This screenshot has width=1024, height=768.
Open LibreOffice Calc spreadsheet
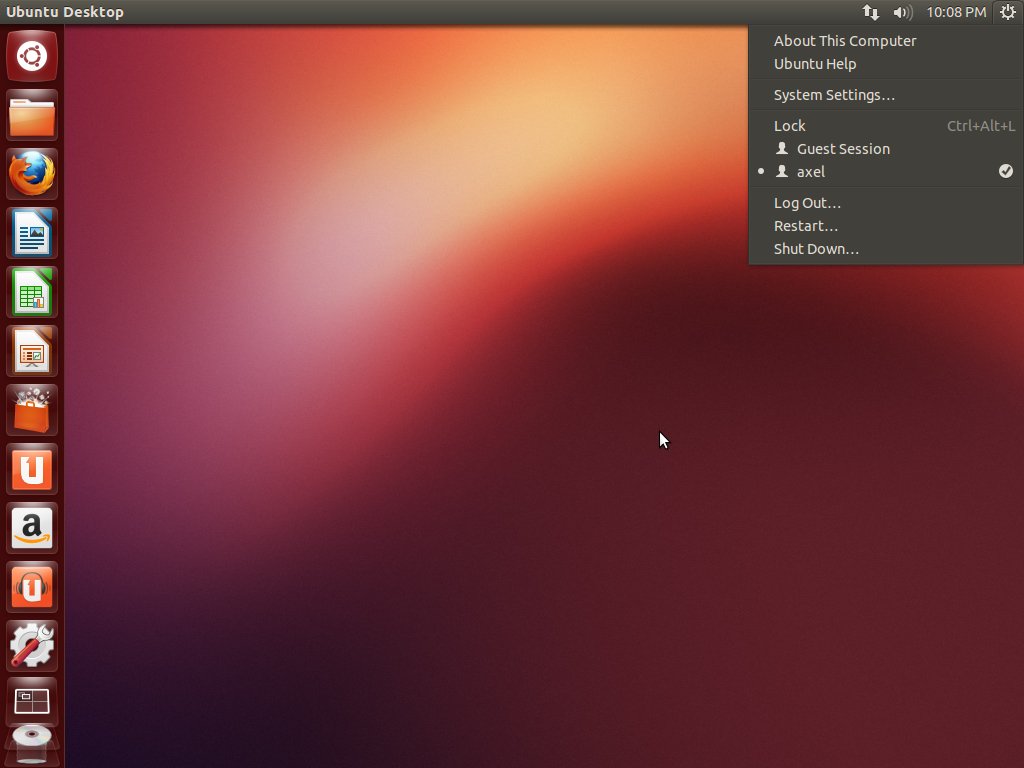(x=32, y=292)
